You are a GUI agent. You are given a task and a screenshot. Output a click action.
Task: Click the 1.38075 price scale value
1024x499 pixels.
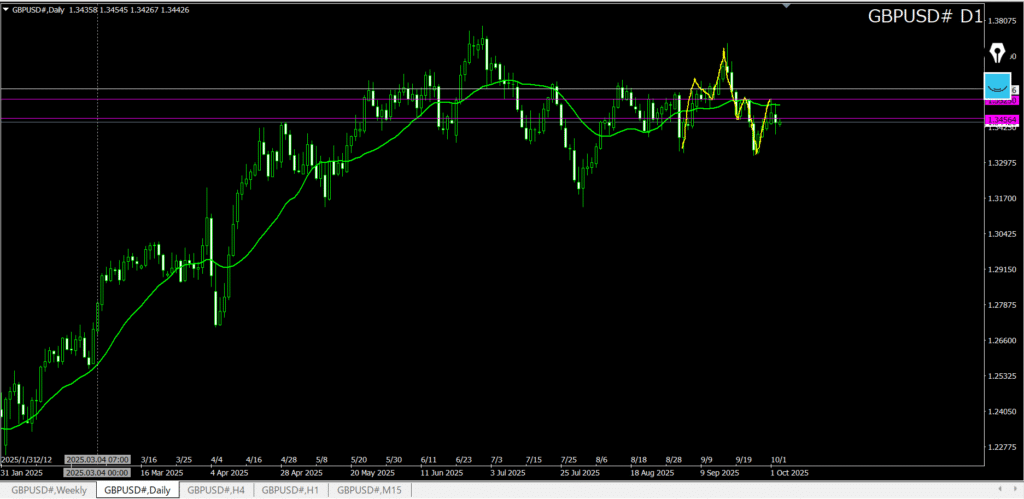1001,20
